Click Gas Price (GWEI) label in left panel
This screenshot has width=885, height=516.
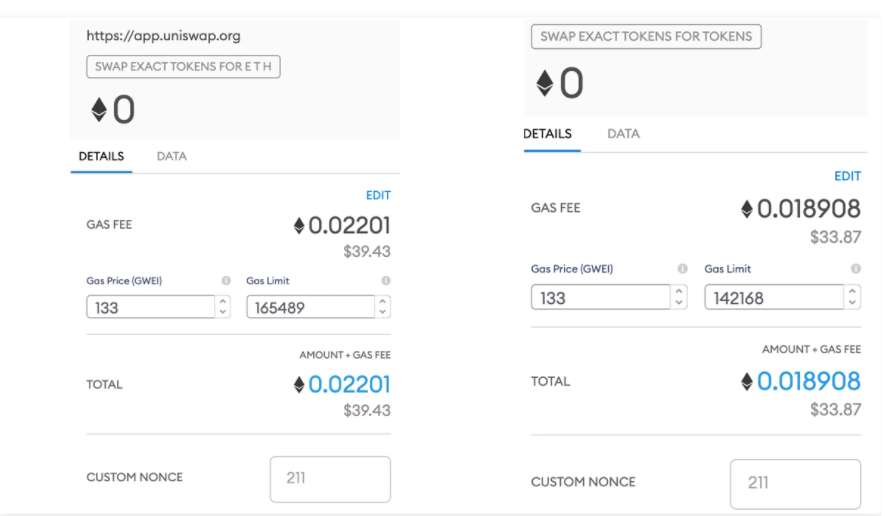click(x=124, y=281)
